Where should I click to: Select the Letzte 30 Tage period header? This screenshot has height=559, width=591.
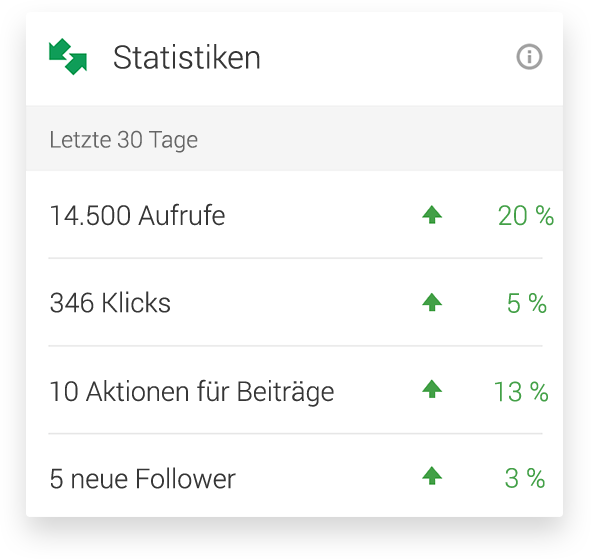[x=124, y=140]
